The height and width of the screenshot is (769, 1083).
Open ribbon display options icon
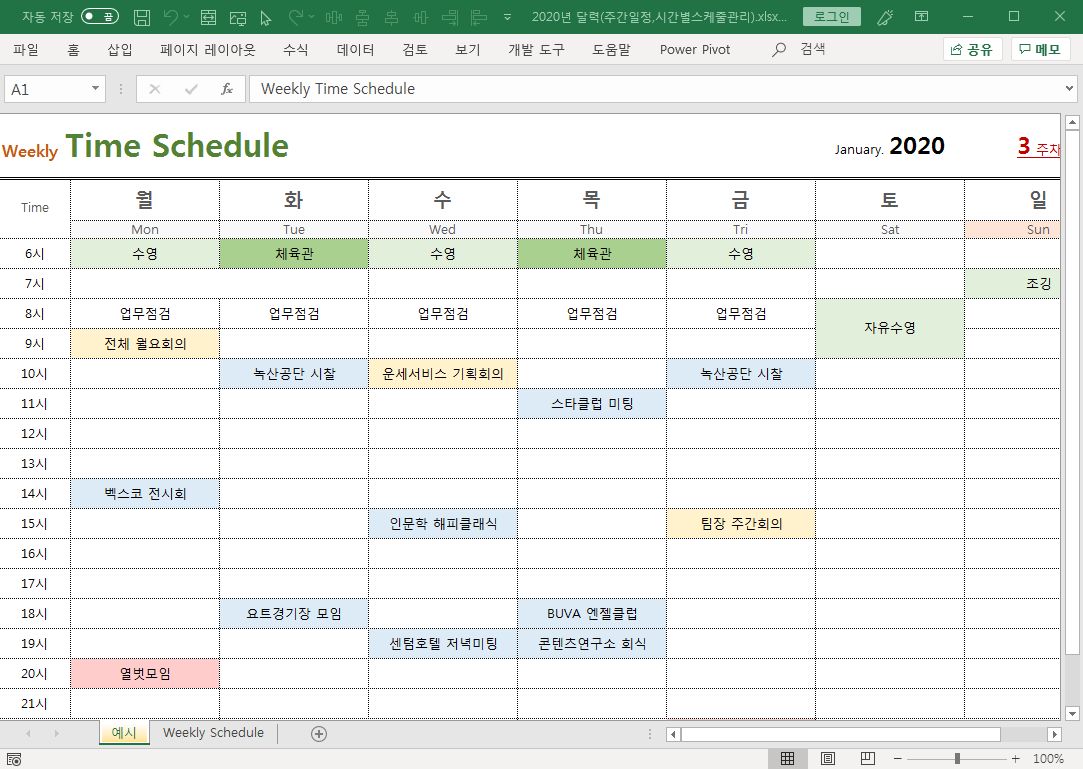tap(921, 17)
